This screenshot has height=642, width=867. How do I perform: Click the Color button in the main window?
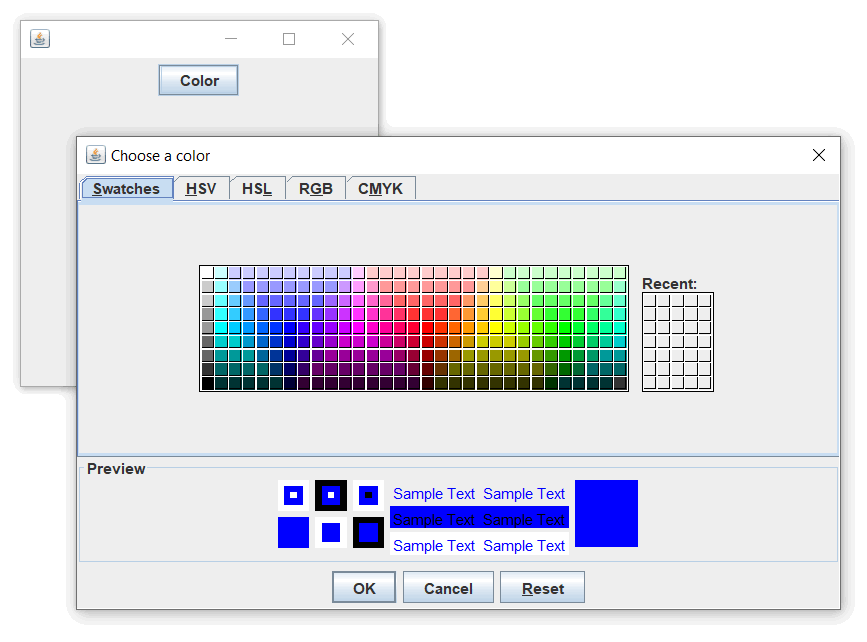point(198,80)
